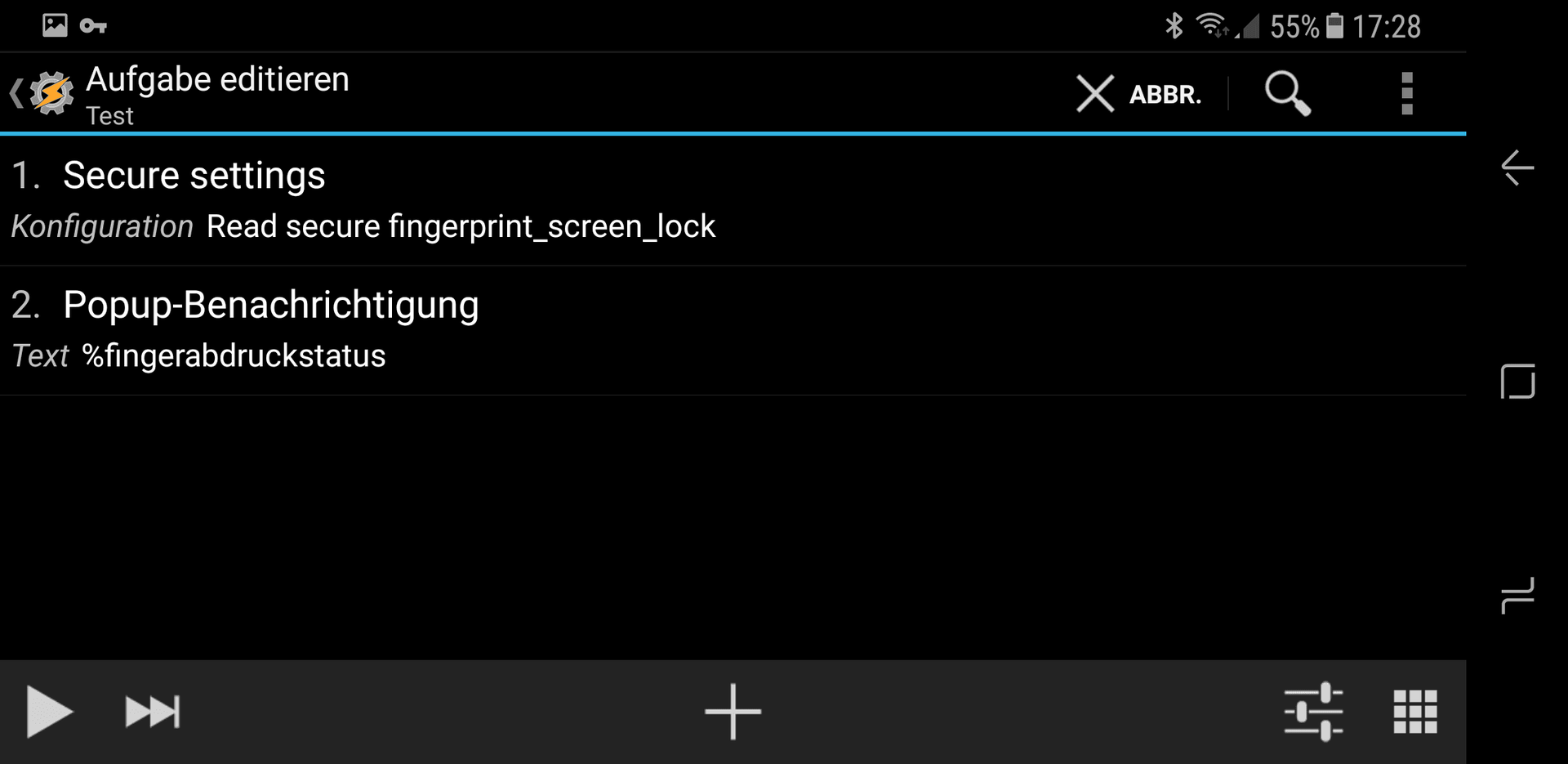1568x764 pixels.
Task: Open the search magnifier icon
Action: coord(1288,93)
